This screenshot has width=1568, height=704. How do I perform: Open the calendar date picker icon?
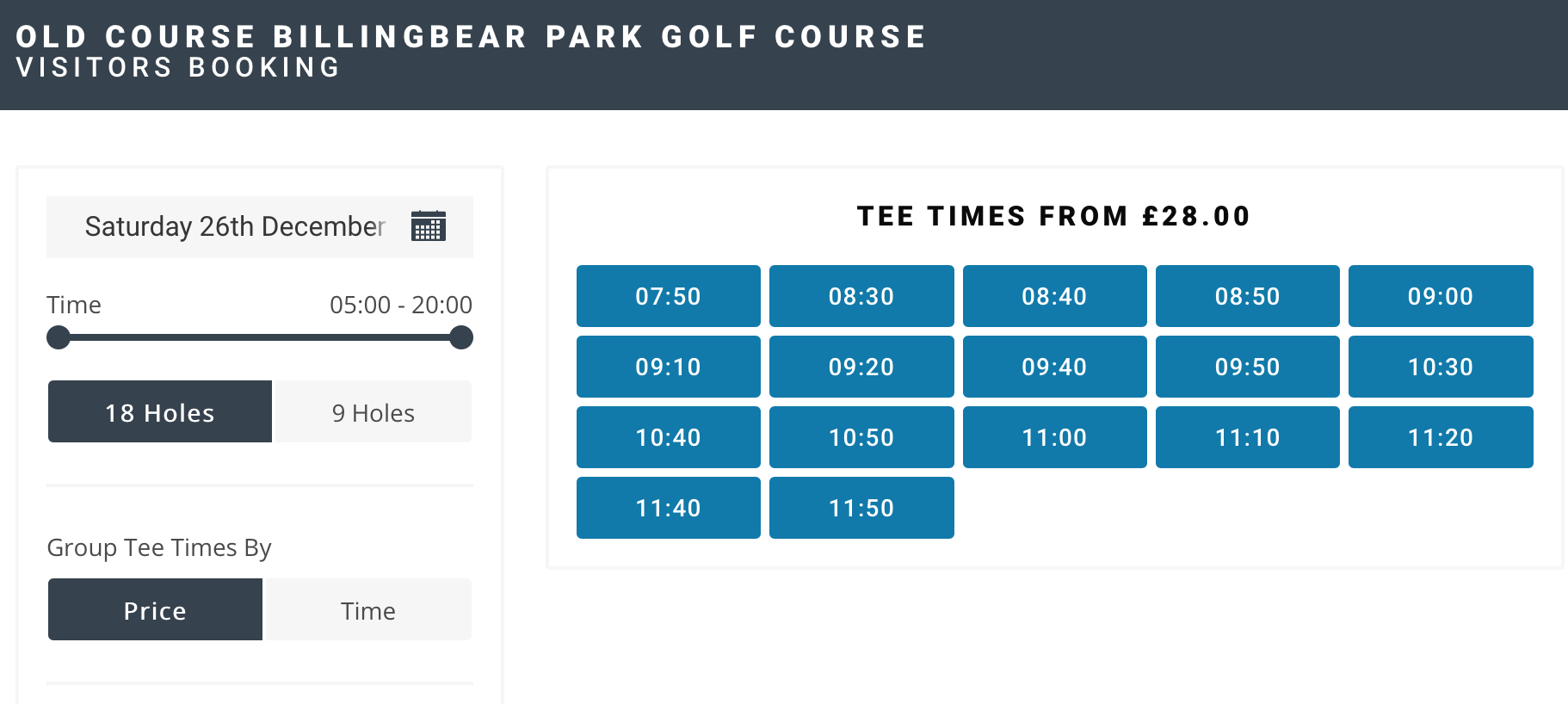pyautogui.click(x=428, y=226)
